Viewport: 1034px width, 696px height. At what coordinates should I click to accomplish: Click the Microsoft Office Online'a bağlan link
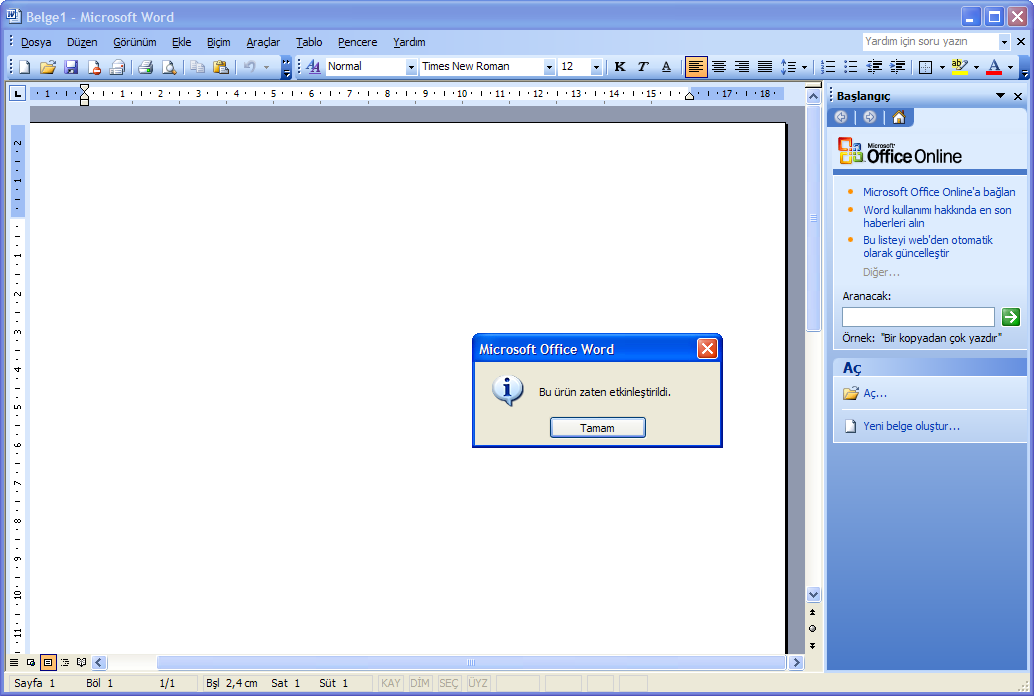pos(939,192)
